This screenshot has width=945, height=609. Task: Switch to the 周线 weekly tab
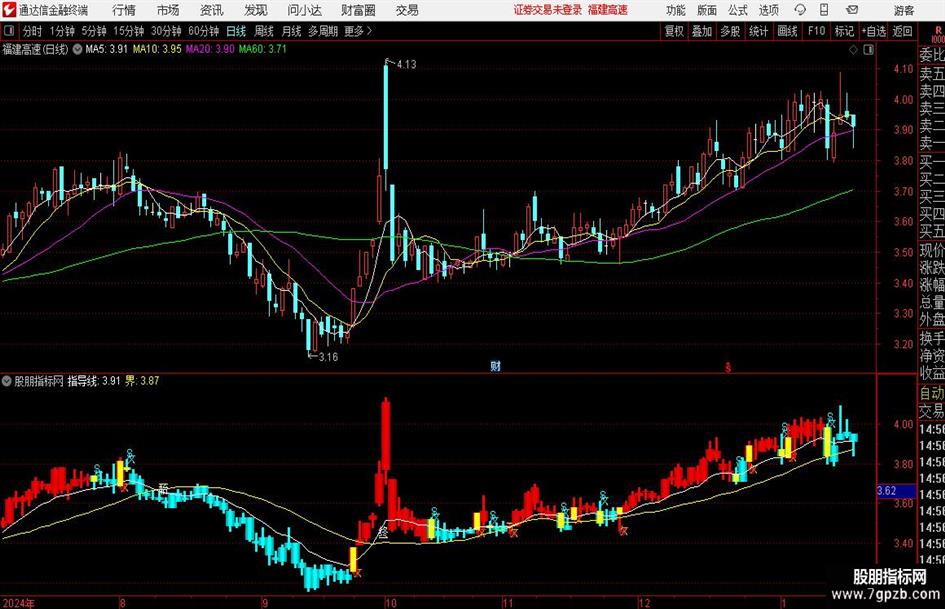pos(264,31)
